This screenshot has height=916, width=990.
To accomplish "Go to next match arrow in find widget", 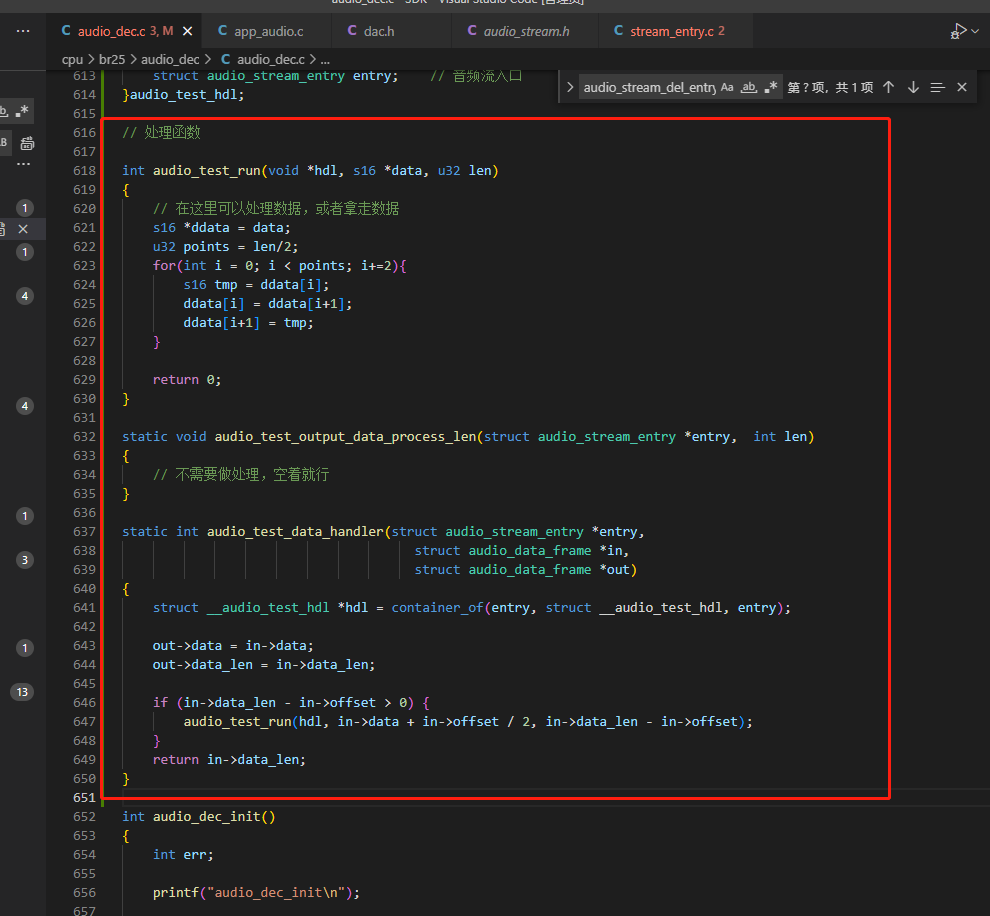I will 913,87.
